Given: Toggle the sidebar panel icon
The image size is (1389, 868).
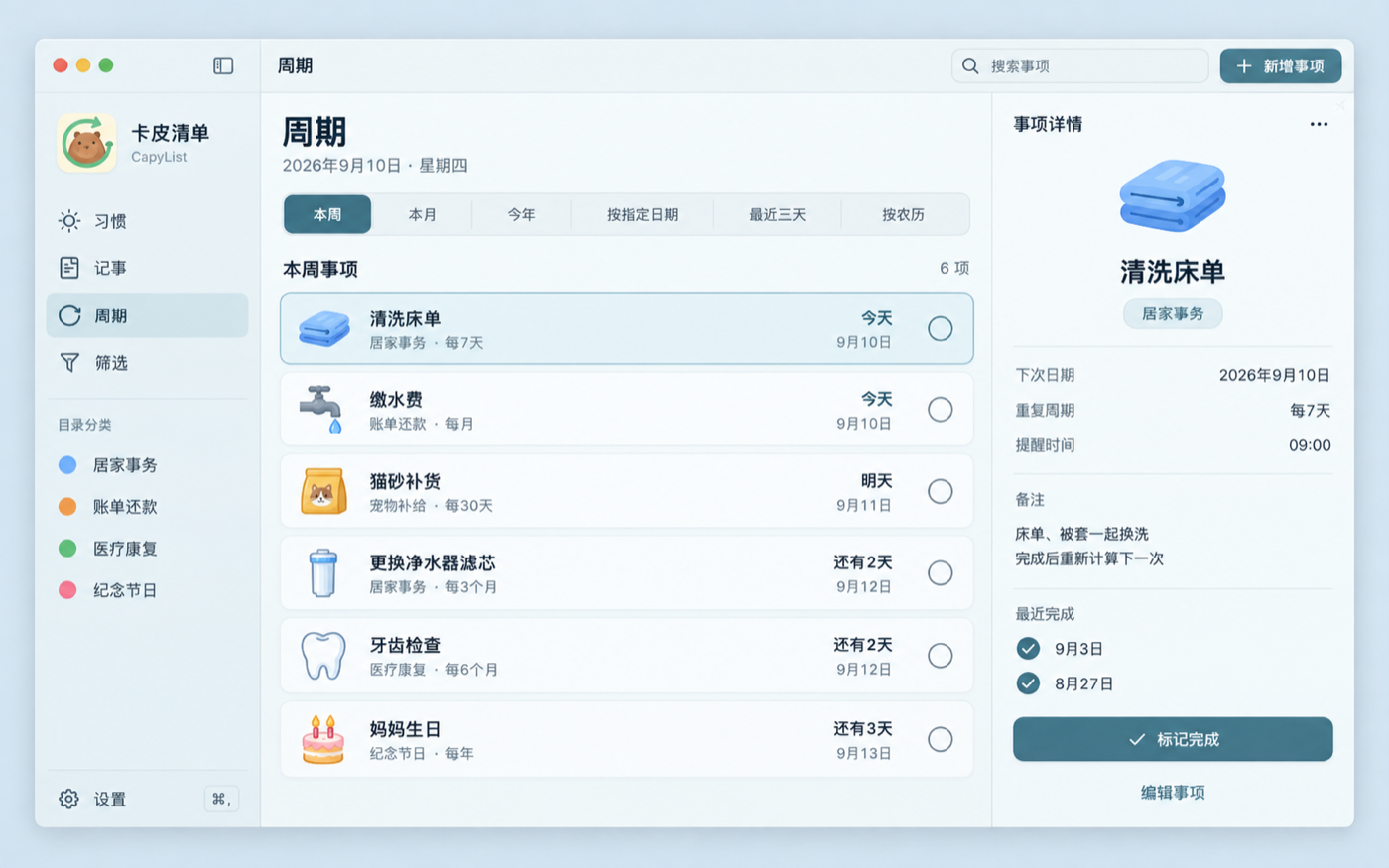Looking at the screenshot, I should [x=223, y=65].
